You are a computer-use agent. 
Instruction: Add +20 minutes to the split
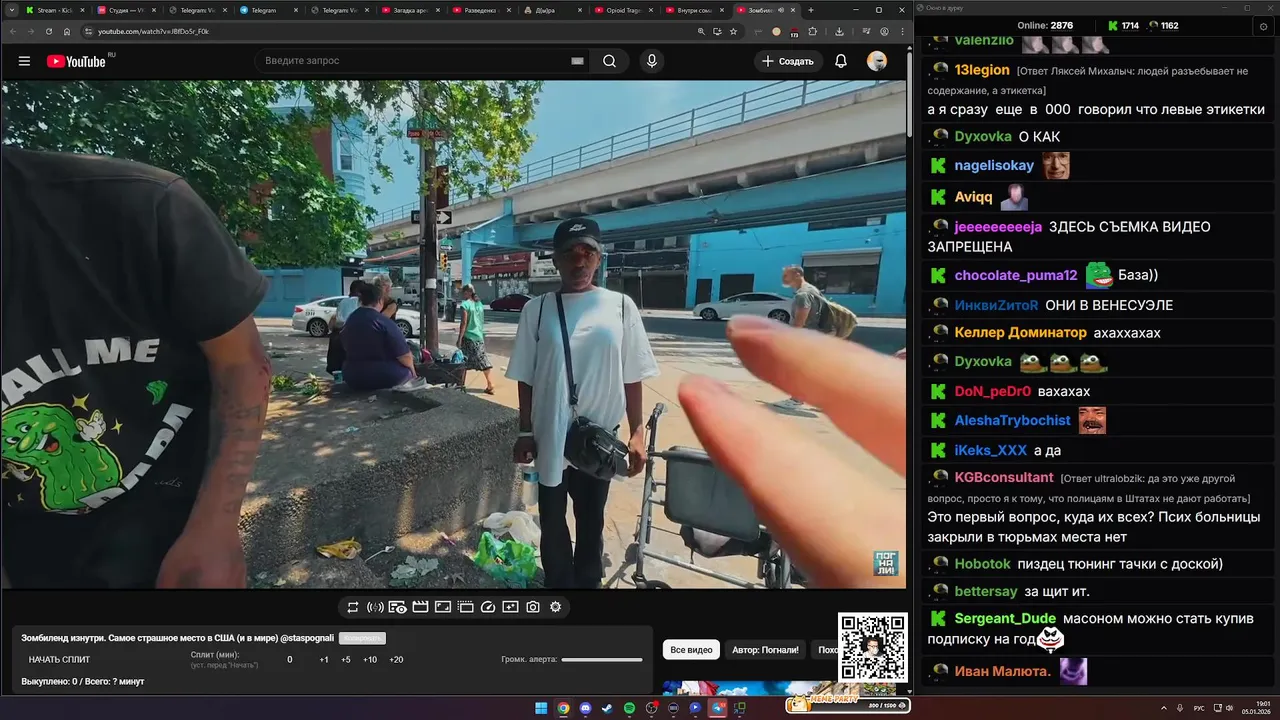pyautogui.click(x=396, y=660)
